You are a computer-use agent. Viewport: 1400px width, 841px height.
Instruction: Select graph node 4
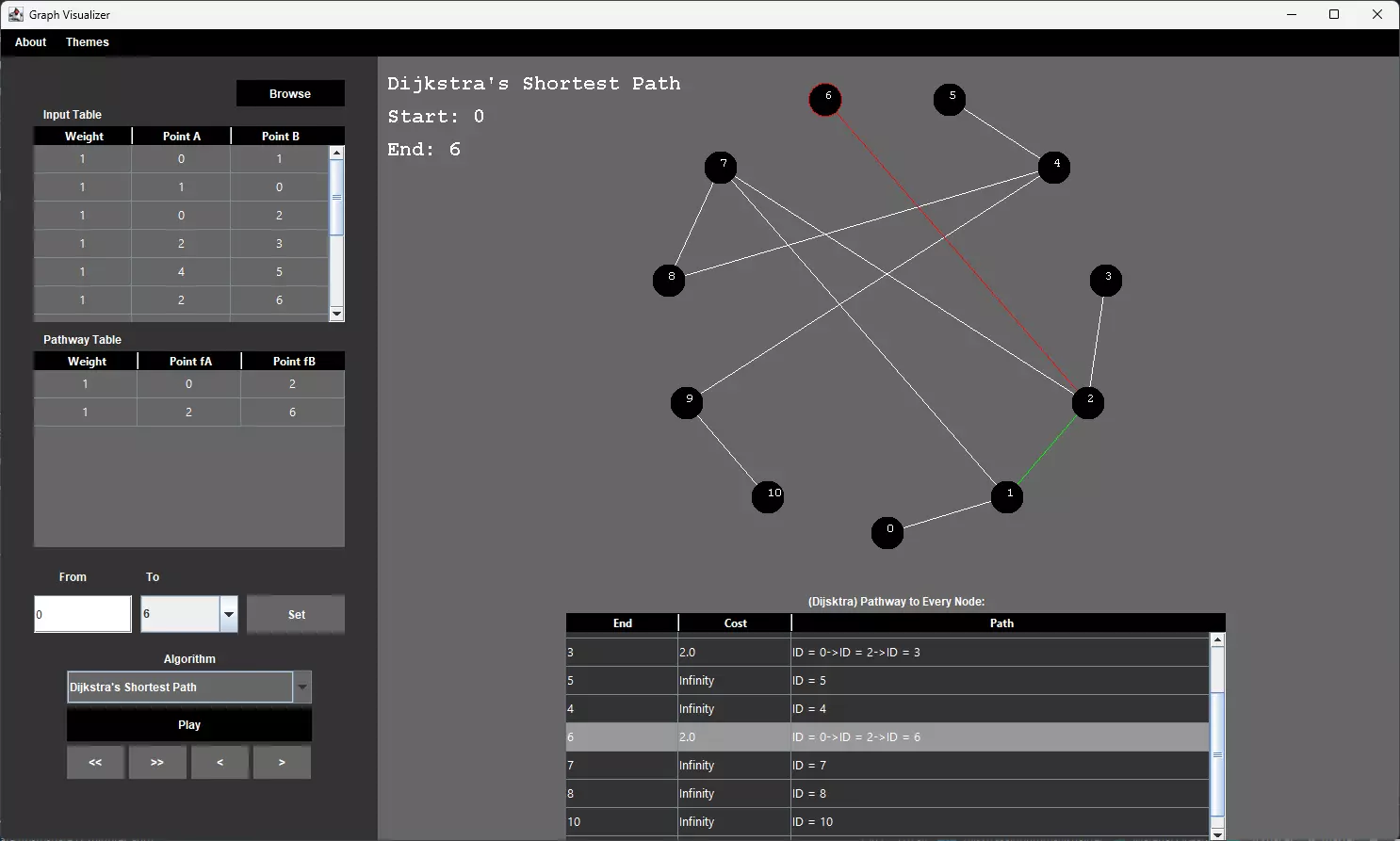pyautogui.click(x=1054, y=167)
